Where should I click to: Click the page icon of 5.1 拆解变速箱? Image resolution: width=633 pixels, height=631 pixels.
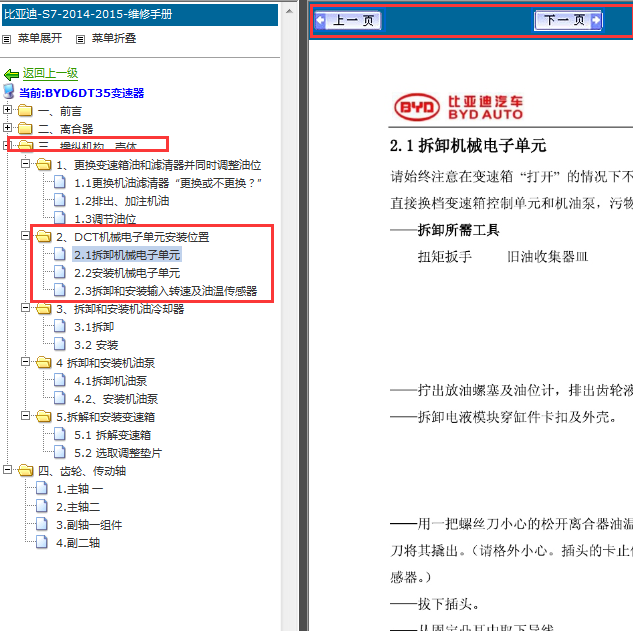(x=60, y=434)
